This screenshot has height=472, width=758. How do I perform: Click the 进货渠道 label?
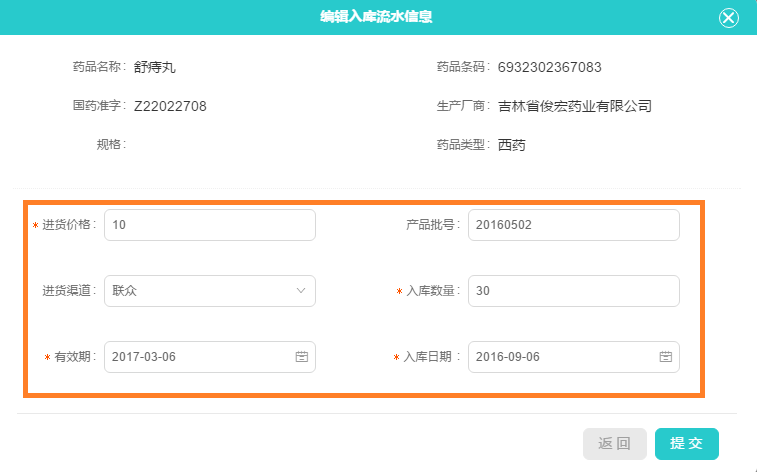point(69,291)
